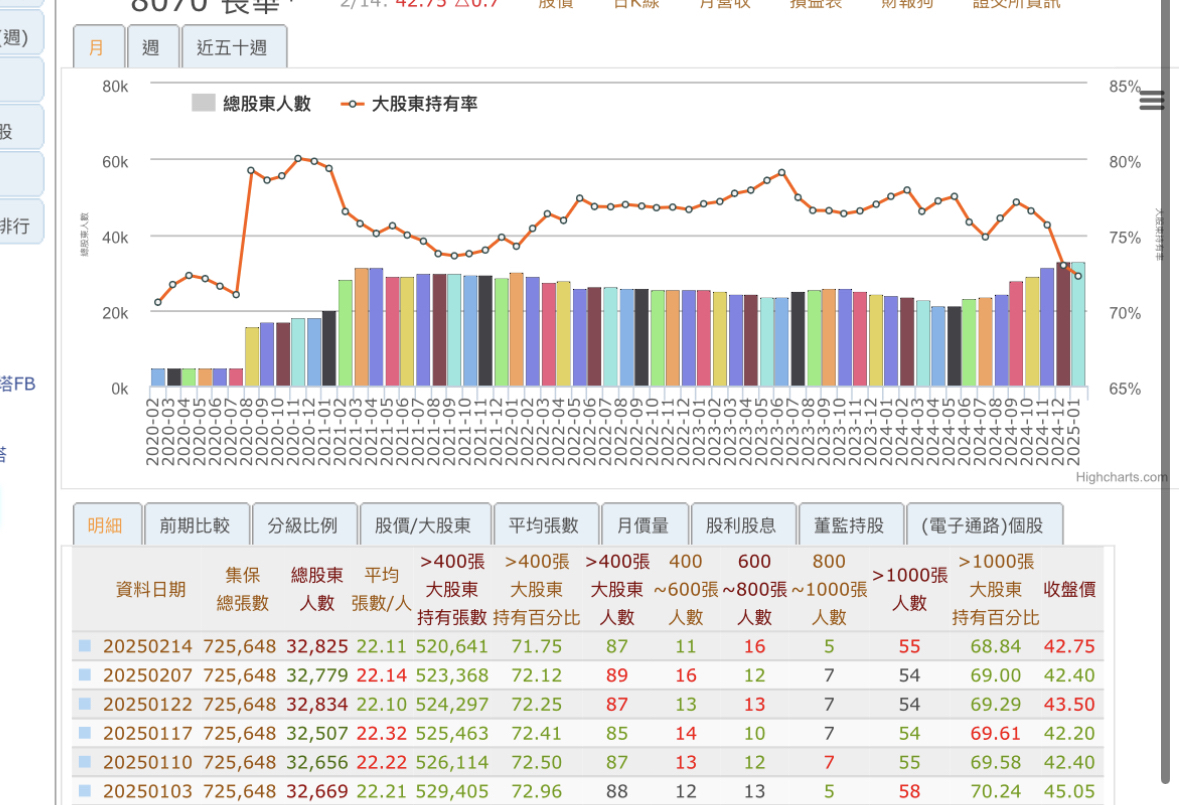Go to the 股價/大股東 tab
This screenshot has height=805, width=1179.
[x=423, y=525]
